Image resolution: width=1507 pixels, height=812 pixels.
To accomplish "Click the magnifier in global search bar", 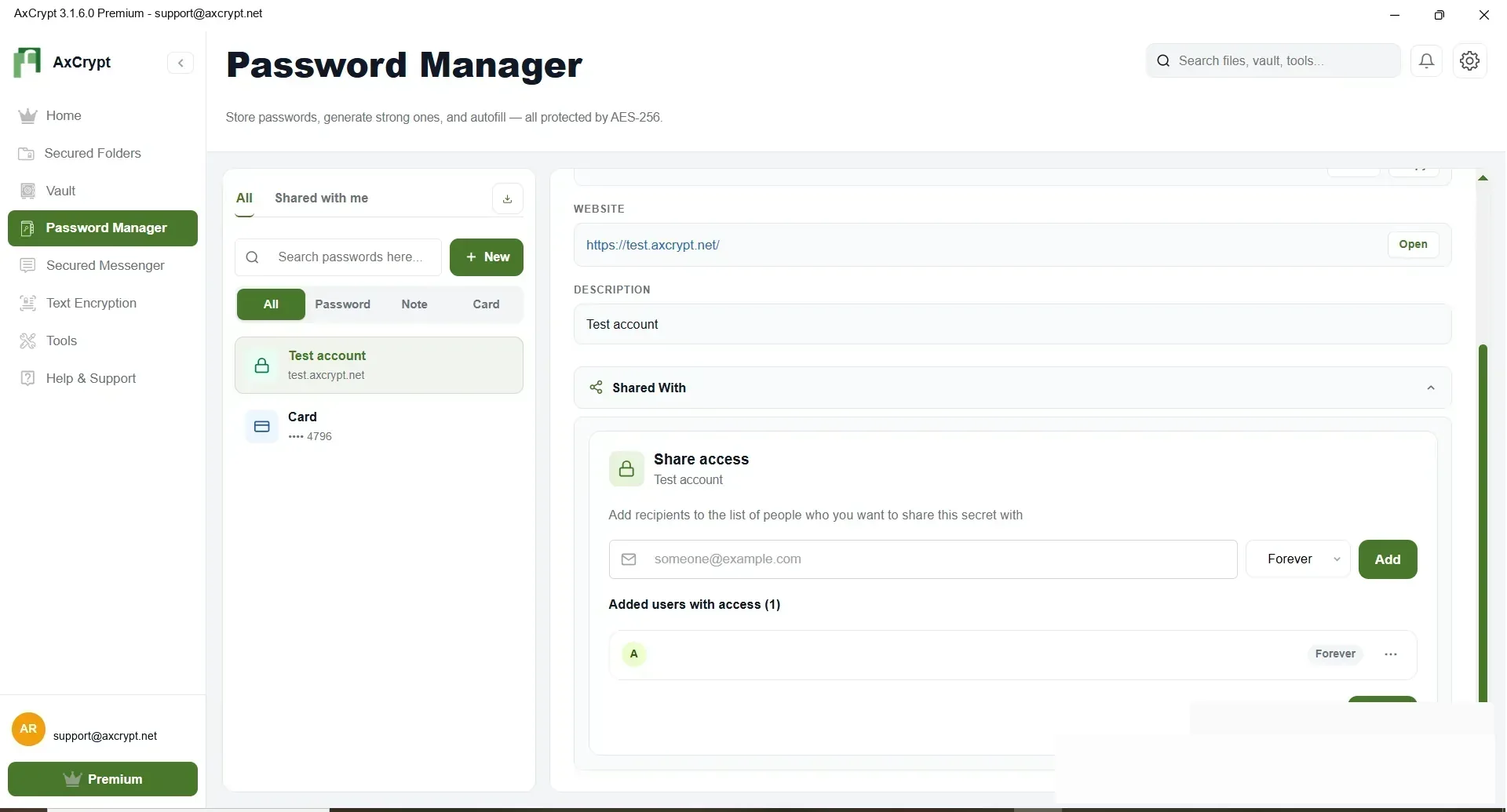I will pos(1163,61).
